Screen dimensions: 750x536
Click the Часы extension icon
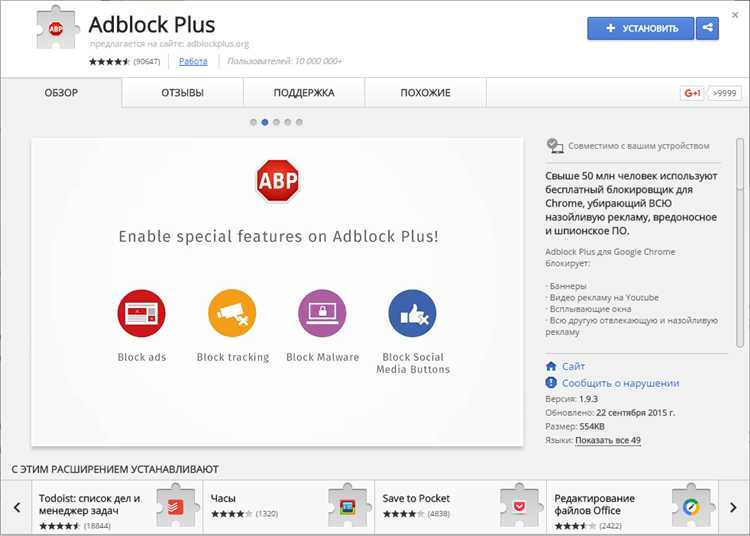click(348, 506)
